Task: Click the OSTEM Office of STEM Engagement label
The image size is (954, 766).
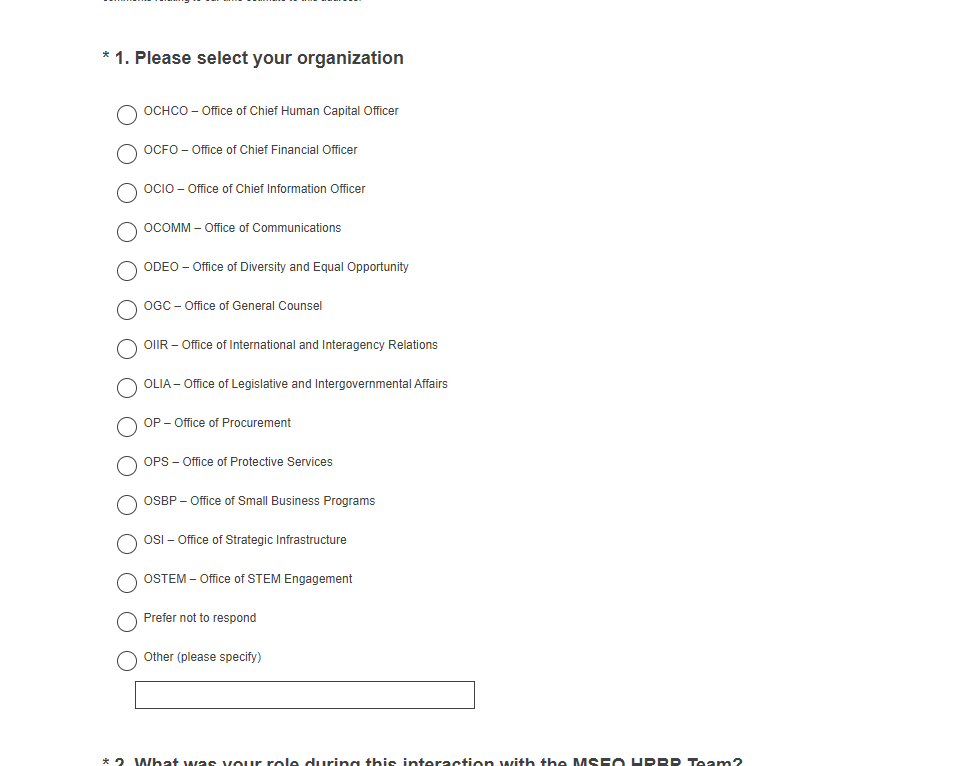Action: 248,579
